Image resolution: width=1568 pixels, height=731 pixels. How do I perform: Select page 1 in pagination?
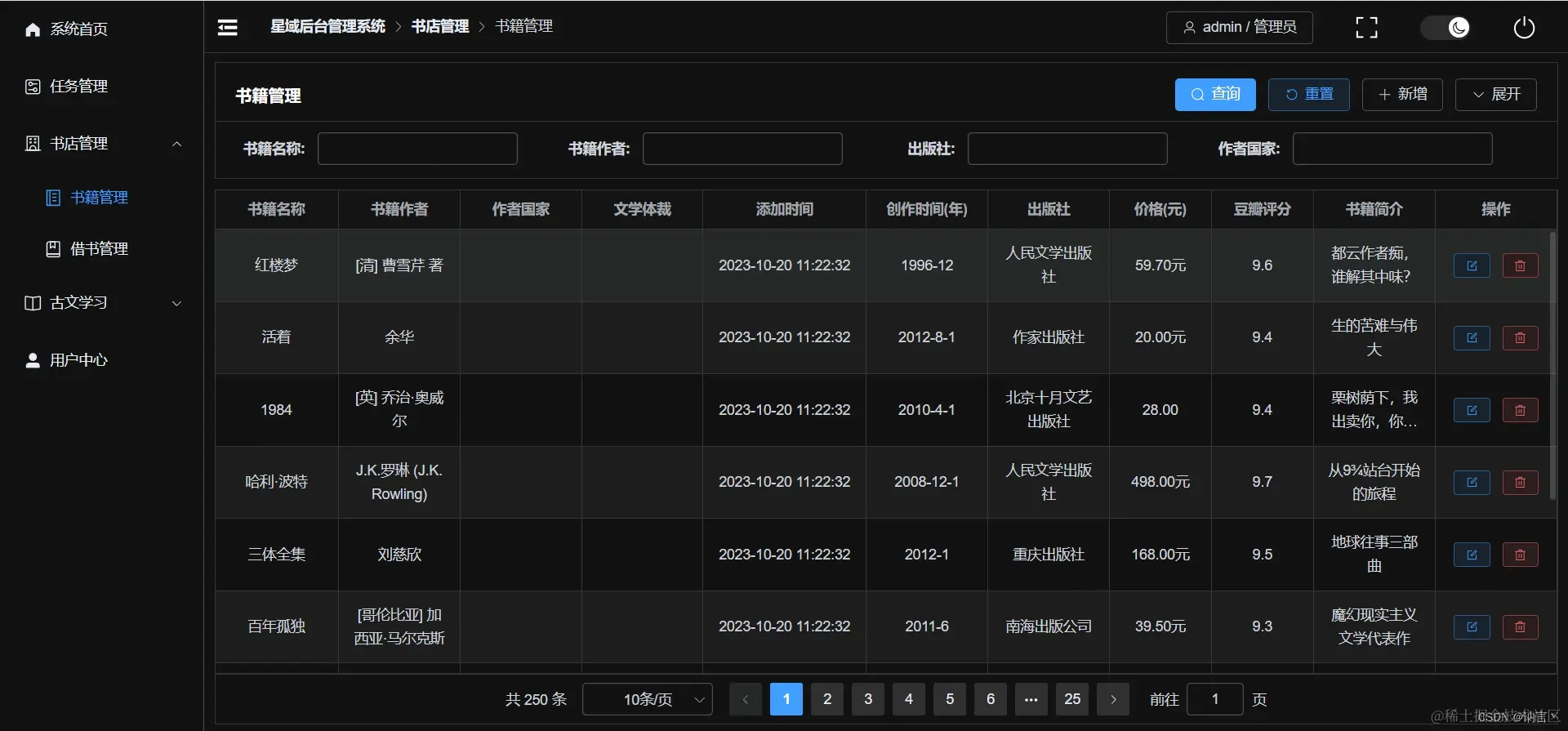(786, 699)
